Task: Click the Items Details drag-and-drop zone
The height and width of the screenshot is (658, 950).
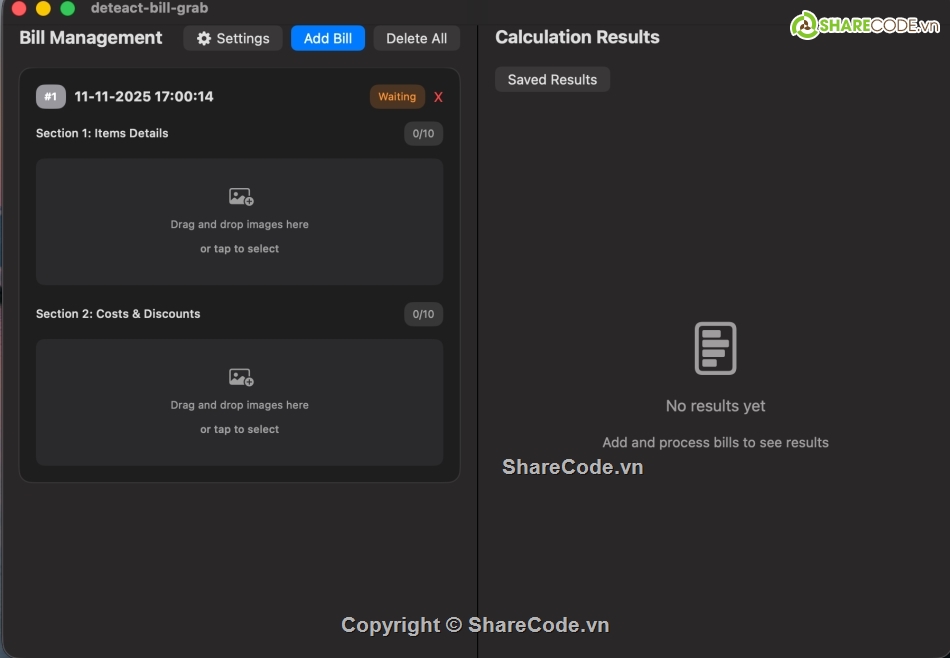Action: 240,222
